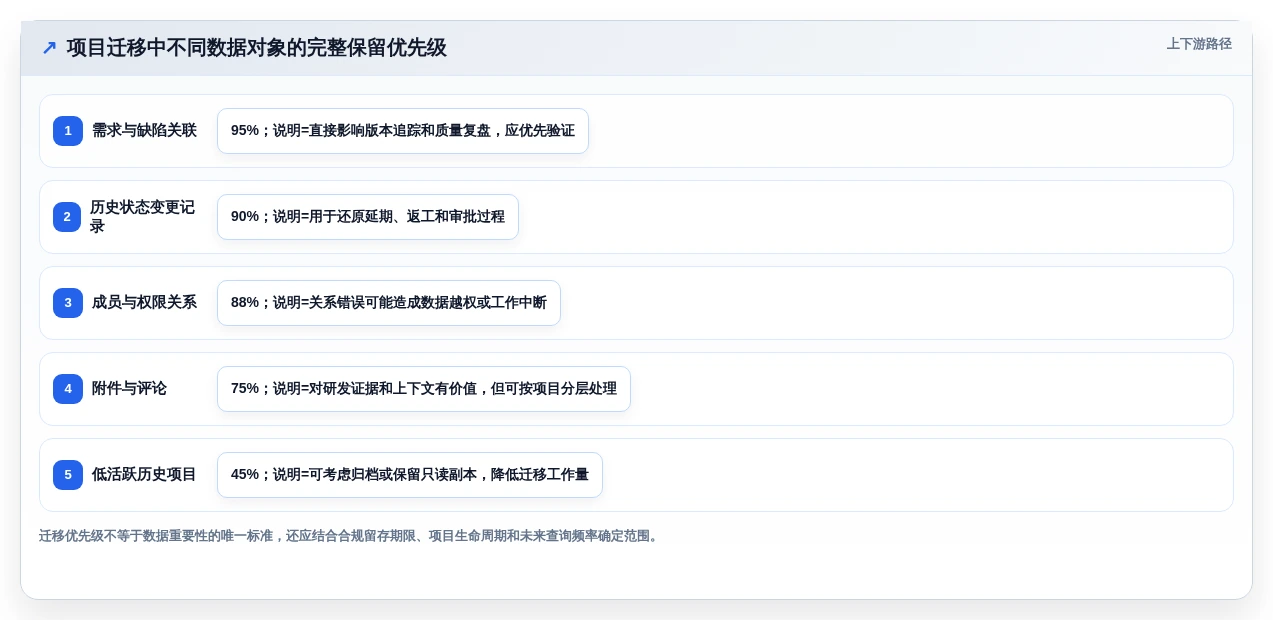Image resolution: width=1273 pixels, height=620 pixels.
Task: Click the 需求与缺陷关联 row label
Action: pyautogui.click(x=144, y=131)
